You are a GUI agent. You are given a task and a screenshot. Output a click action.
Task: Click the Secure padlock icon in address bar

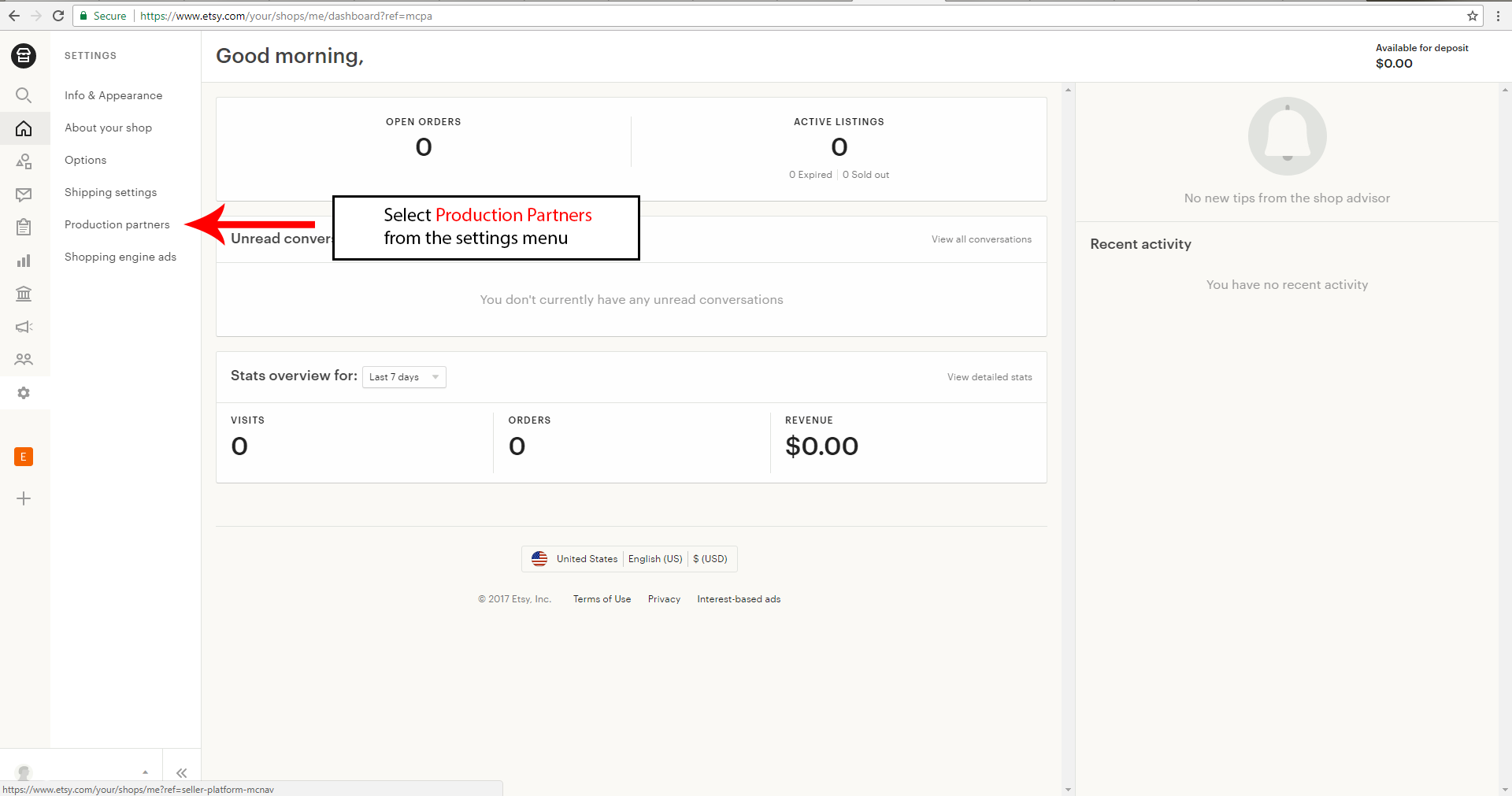tap(83, 16)
